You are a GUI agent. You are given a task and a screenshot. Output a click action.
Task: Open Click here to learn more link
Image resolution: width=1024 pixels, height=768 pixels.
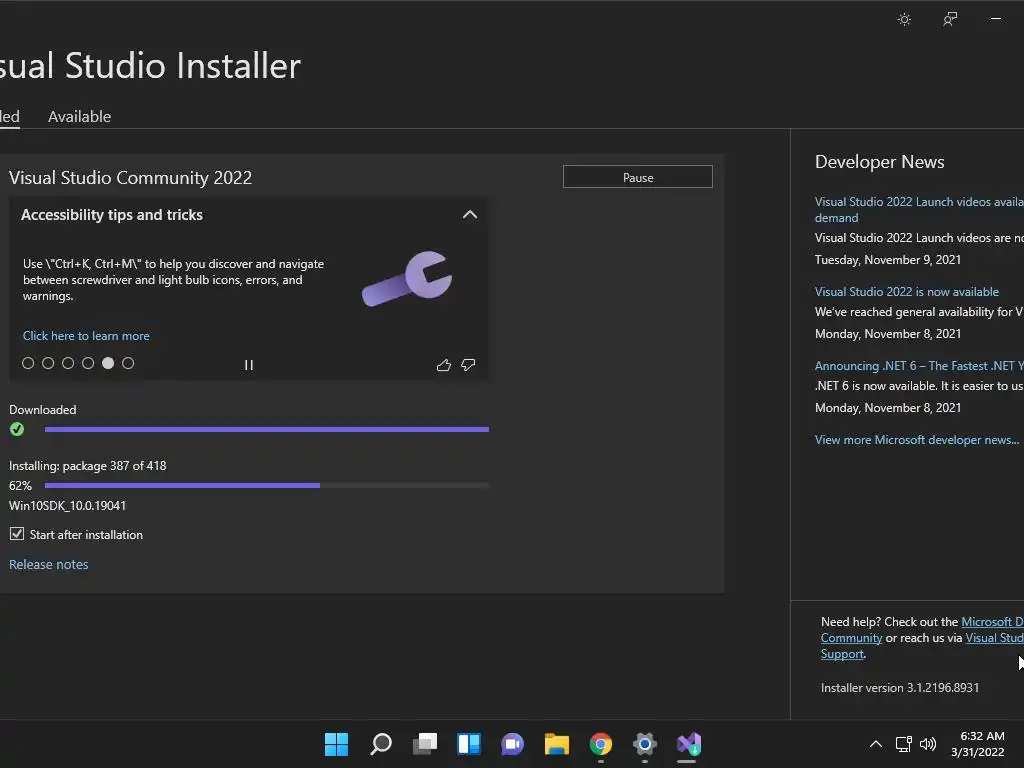(86, 336)
